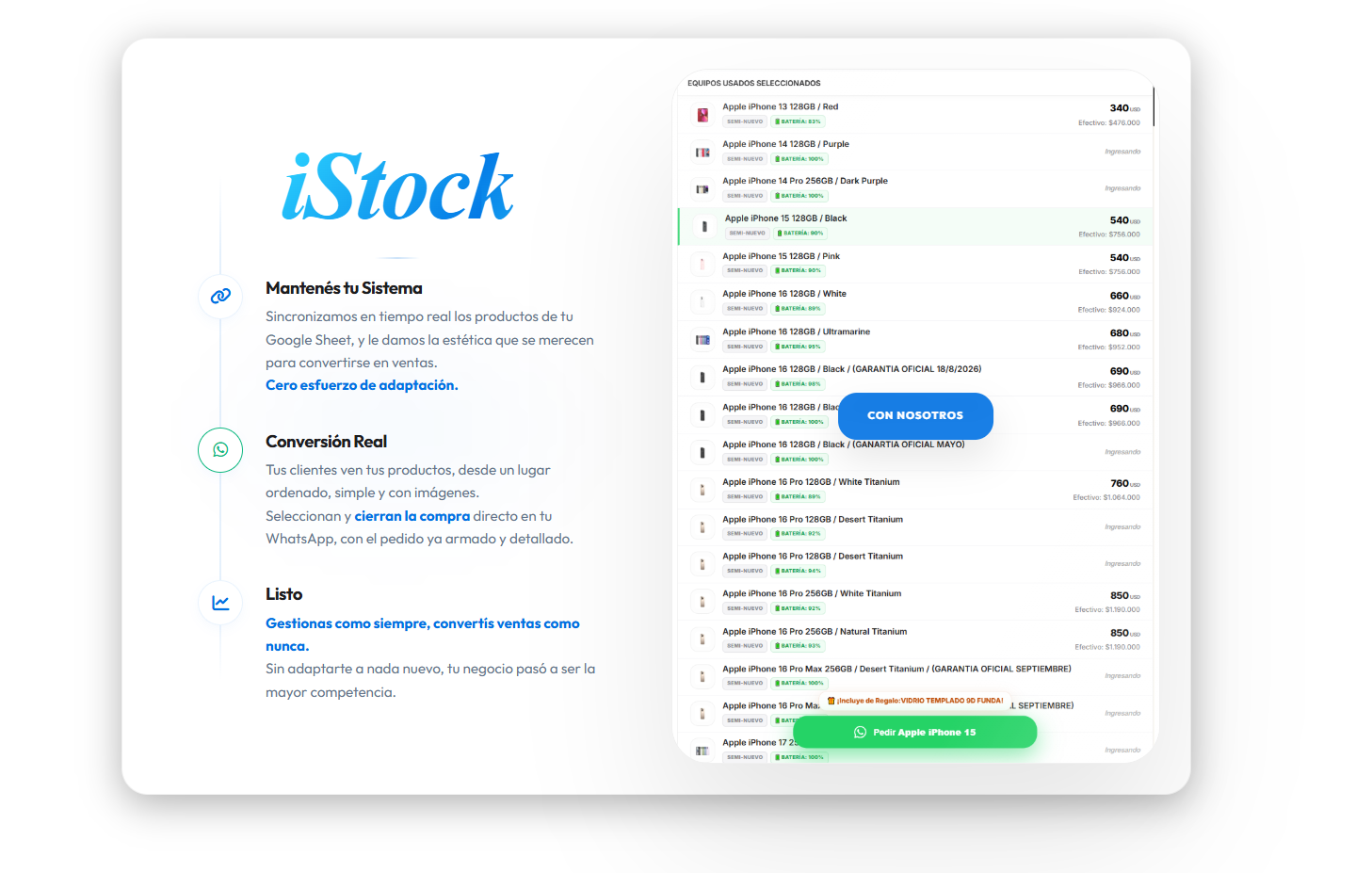Click the WhatsApp icon beside Conversión Real
Viewport: 1372px width, 873px height.
tap(220, 450)
